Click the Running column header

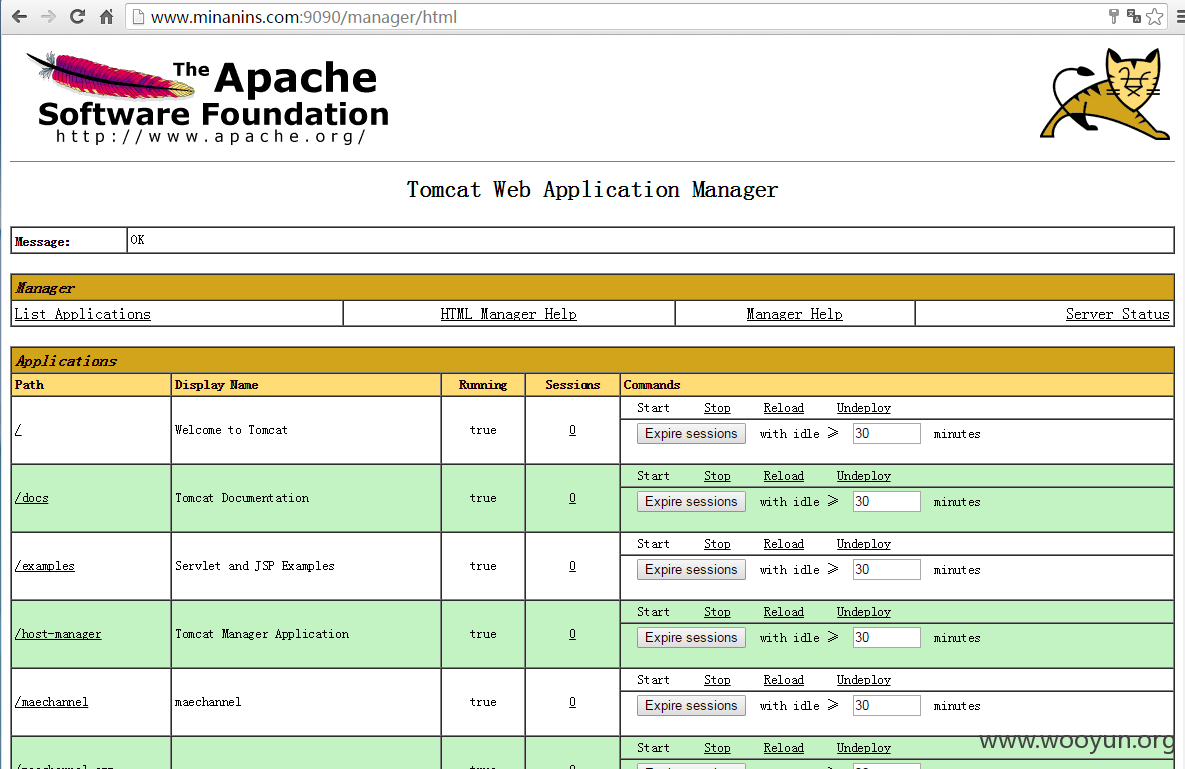(483, 385)
